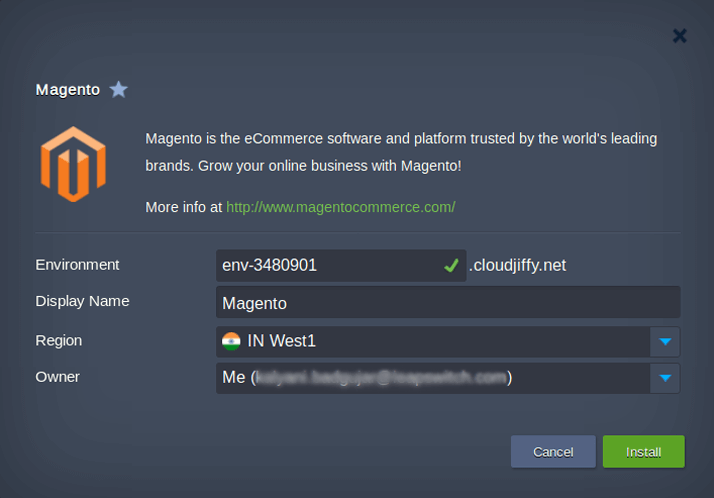This screenshot has height=498, width=714.
Task: Expand the Owner dropdown arrow
Action: pyautogui.click(x=665, y=378)
